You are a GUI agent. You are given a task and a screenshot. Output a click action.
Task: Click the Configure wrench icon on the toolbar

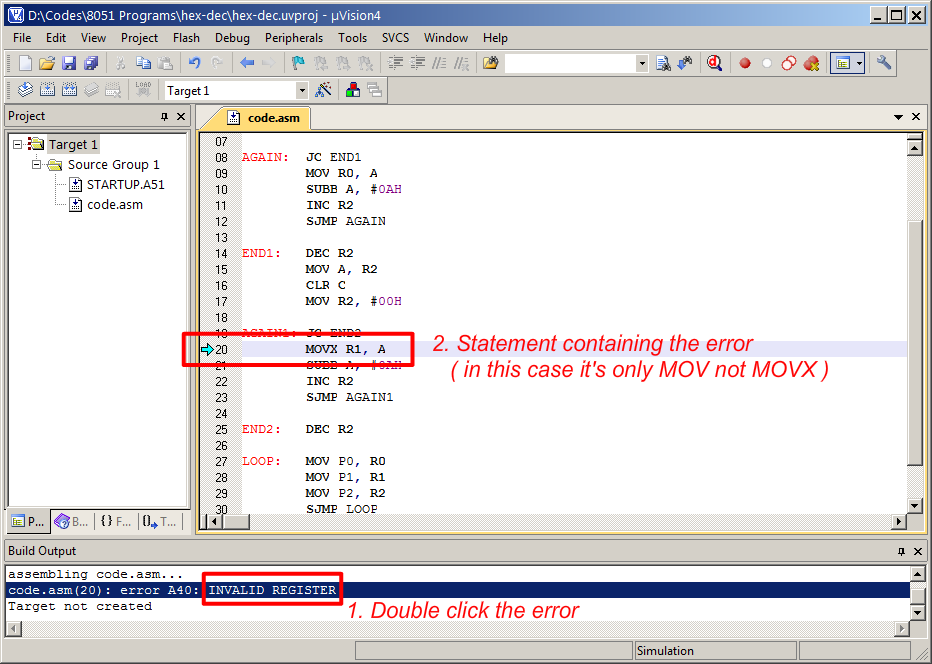click(884, 63)
